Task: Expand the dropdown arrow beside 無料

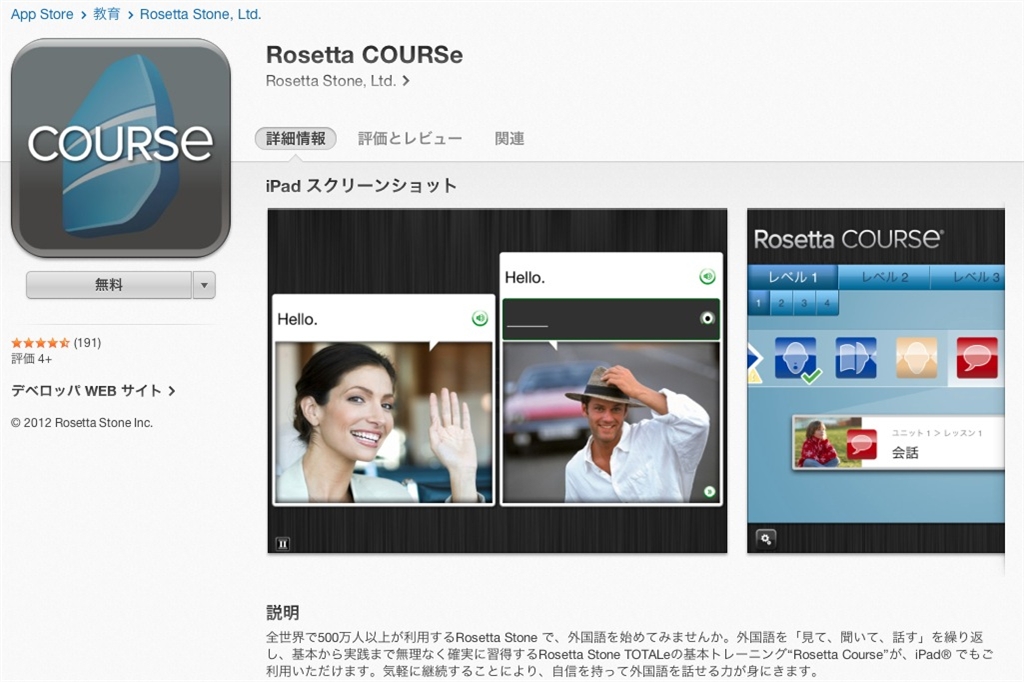Action: pyautogui.click(x=204, y=285)
